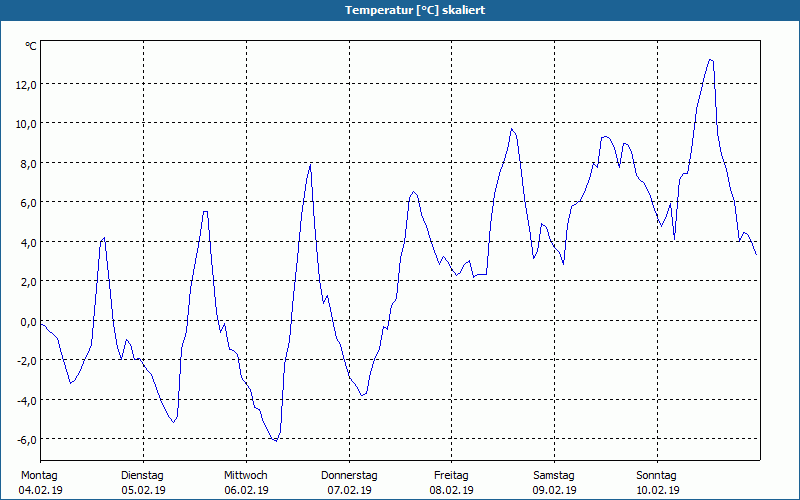The image size is (800, 500).
Task: Click the 05.02.19 date label
Action: [x=143, y=490]
